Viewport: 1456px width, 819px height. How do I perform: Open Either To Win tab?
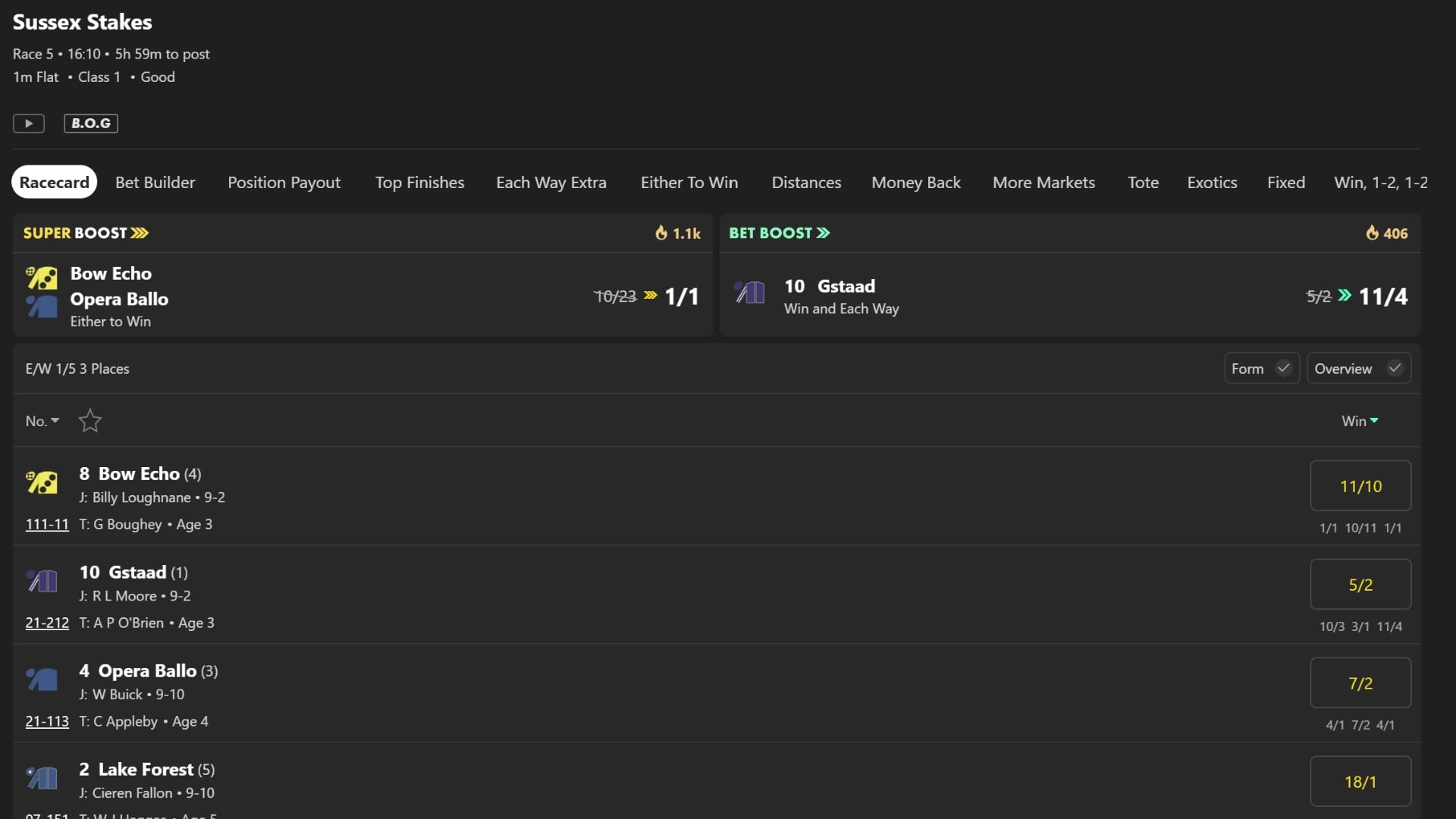click(689, 182)
